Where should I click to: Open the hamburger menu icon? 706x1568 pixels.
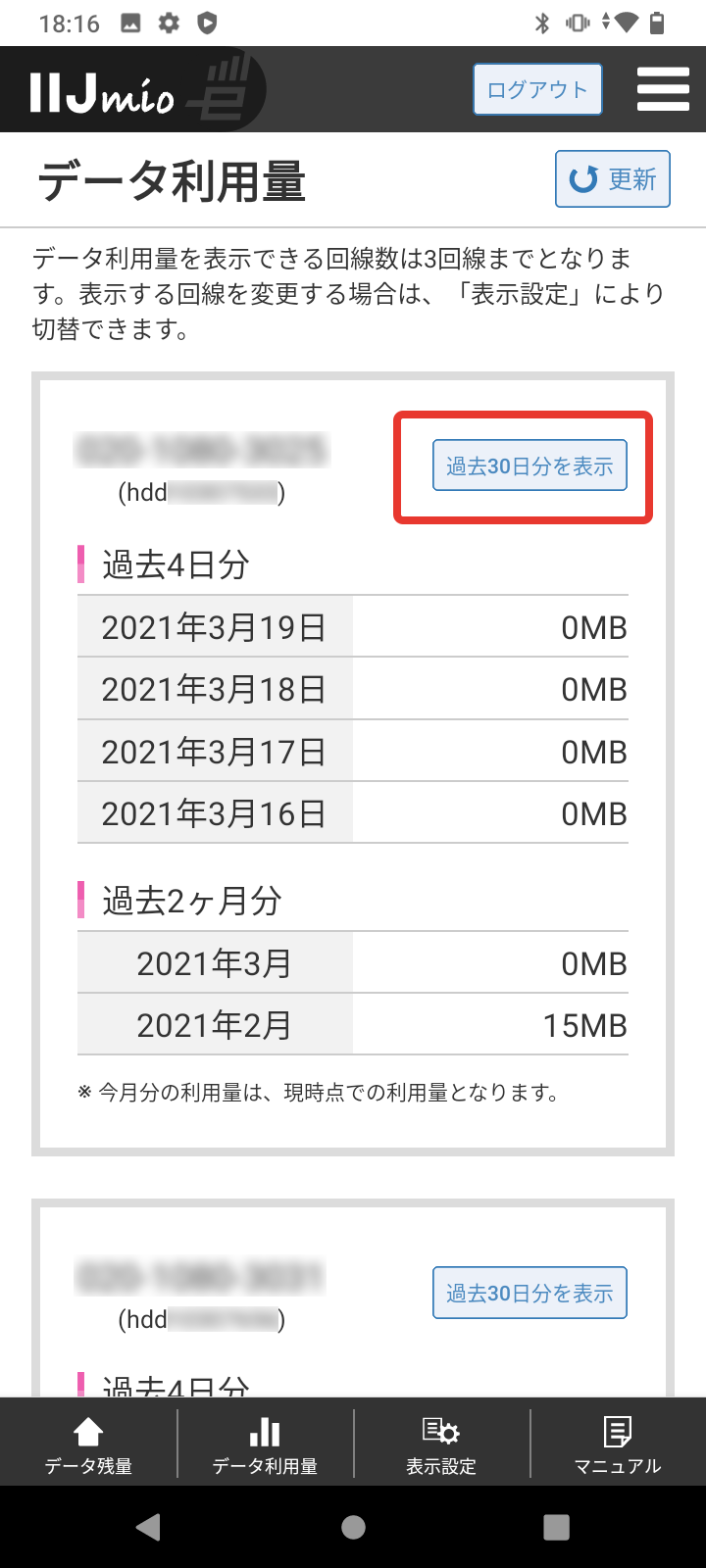[663, 89]
